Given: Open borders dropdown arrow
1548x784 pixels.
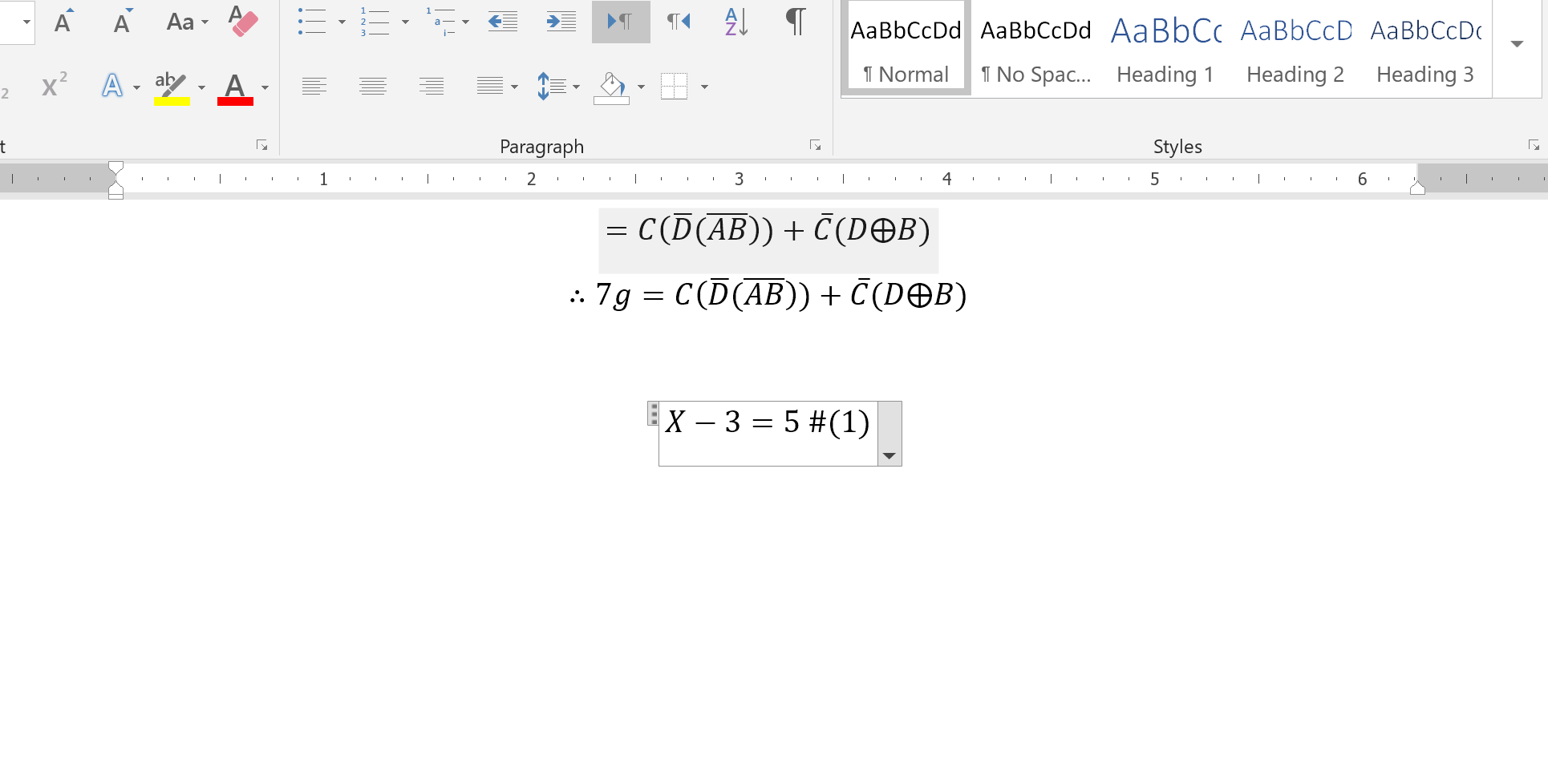Looking at the screenshot, I should pyautogui.click(x=704, y=87).
